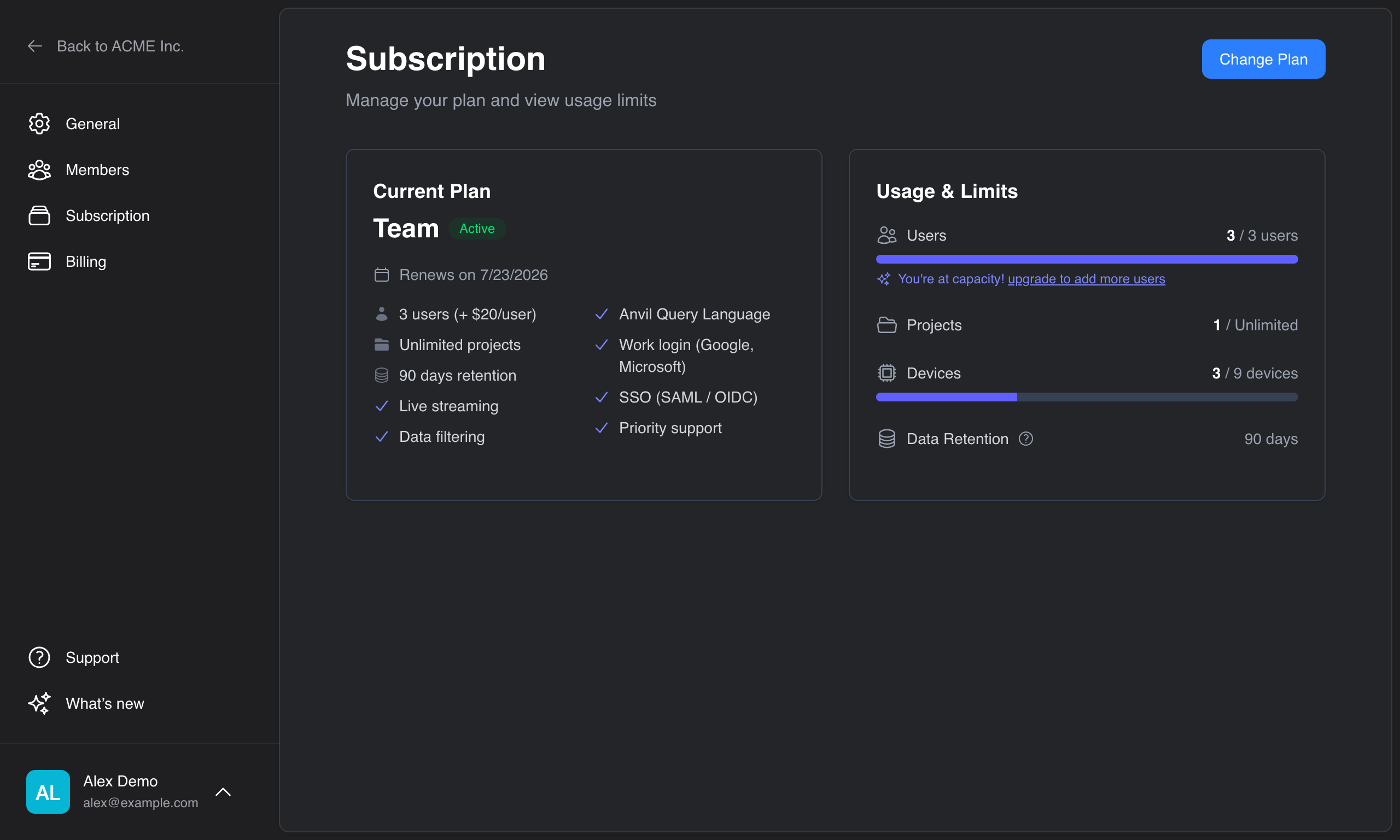Click the Members people icon

coord(39,170)
